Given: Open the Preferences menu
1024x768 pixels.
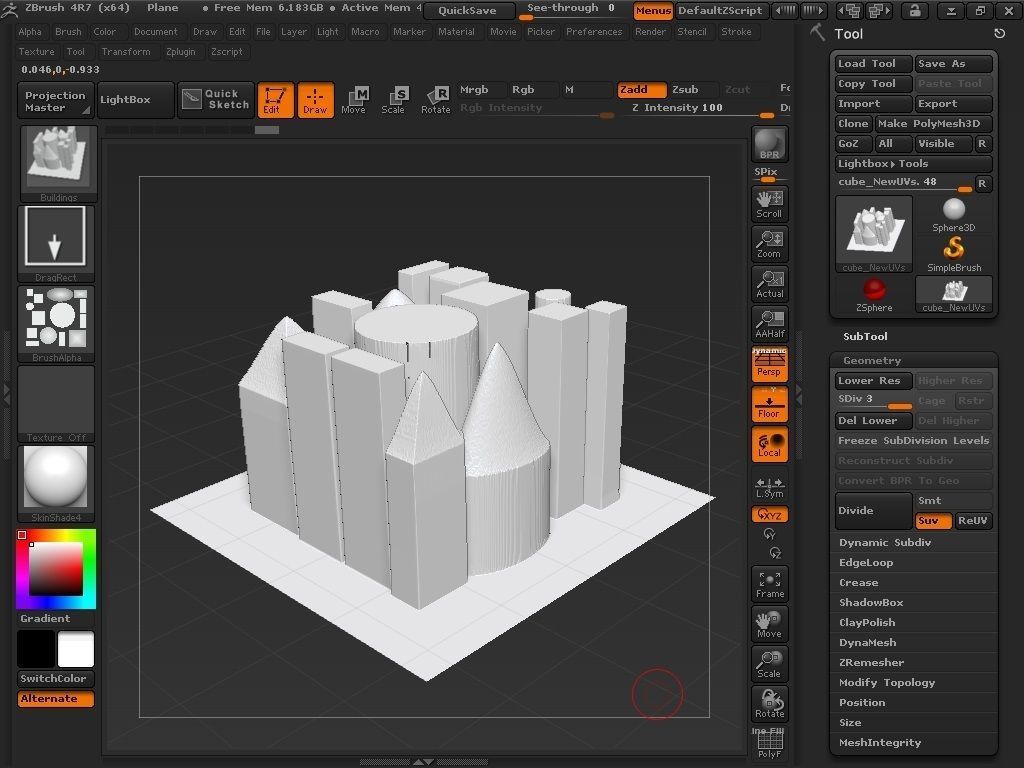Looking at the screenshot, I should click(x=594, y=31).
